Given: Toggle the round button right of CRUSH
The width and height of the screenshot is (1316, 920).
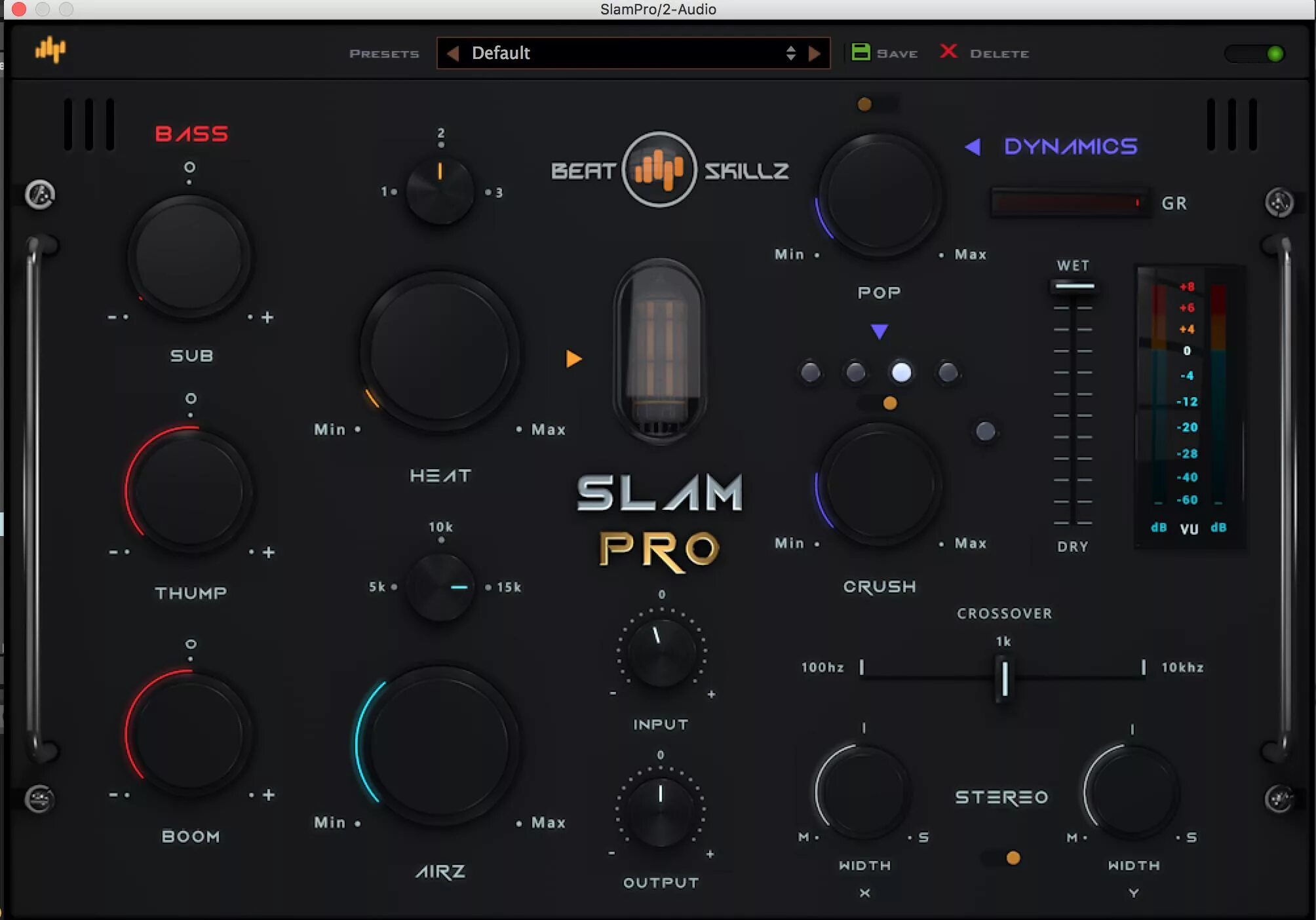Looking at the screenshot, I should (985, 431).
